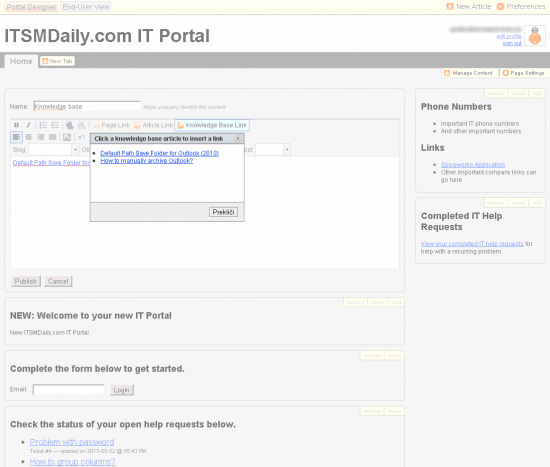Viewport: 550px width, 467px height.
Task: Edit the Completed IT Help Requests widget
Action: pyautogui.click(x=537, y=203)
